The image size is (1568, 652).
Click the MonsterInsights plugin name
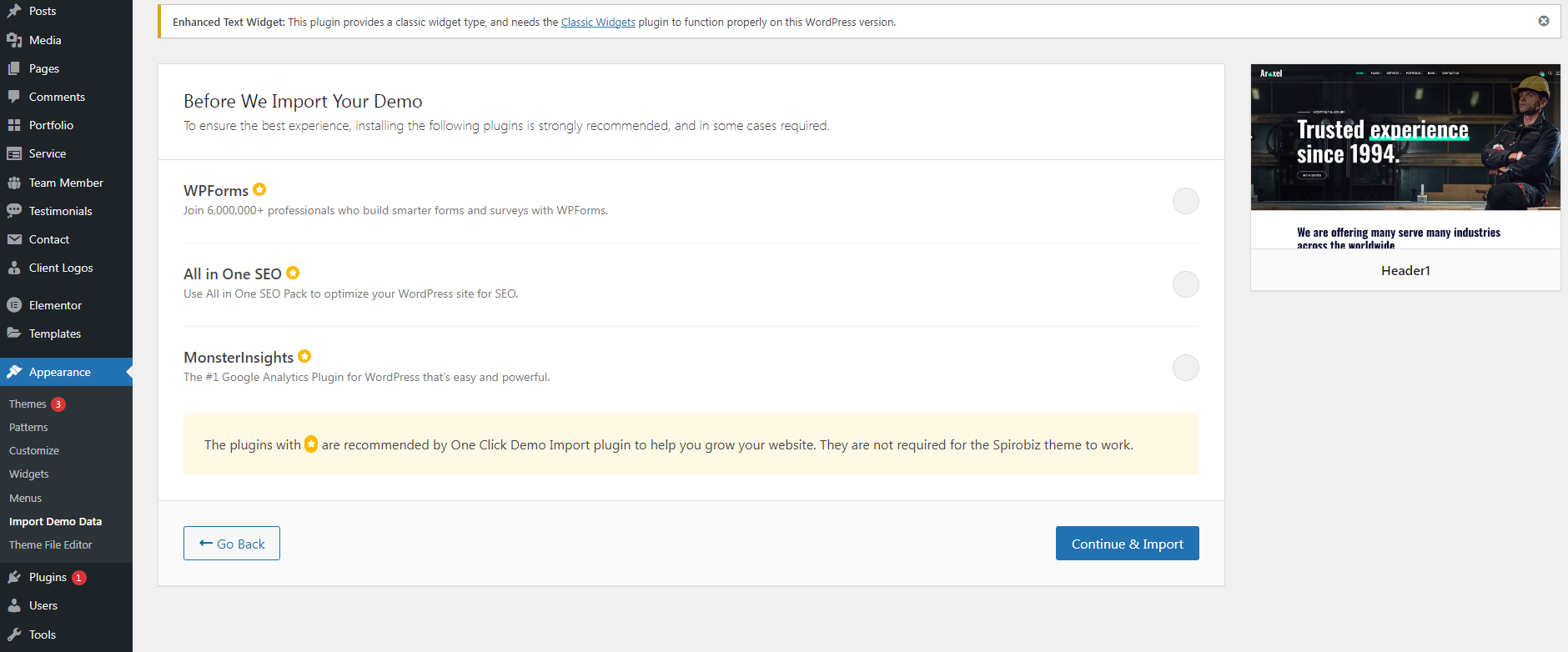pyautogui.click(x=239, y=358)
